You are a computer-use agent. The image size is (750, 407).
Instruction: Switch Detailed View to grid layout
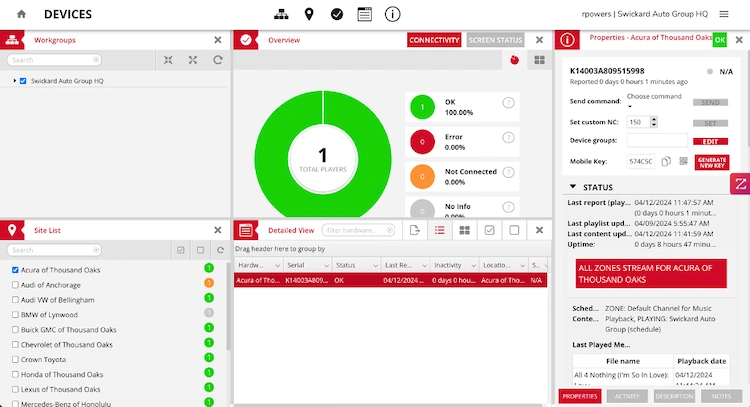pos(464,231)
